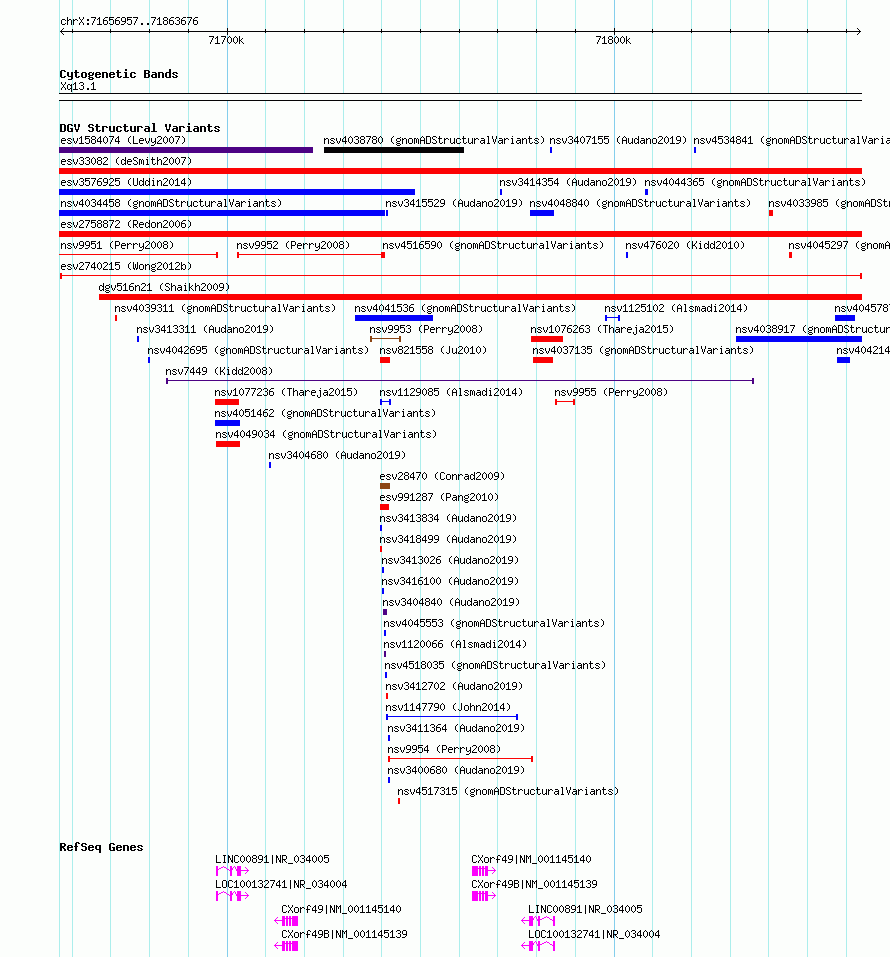Open variant esv2758872 (Redon2006)

pyautogui.click(x=126, y=225)
